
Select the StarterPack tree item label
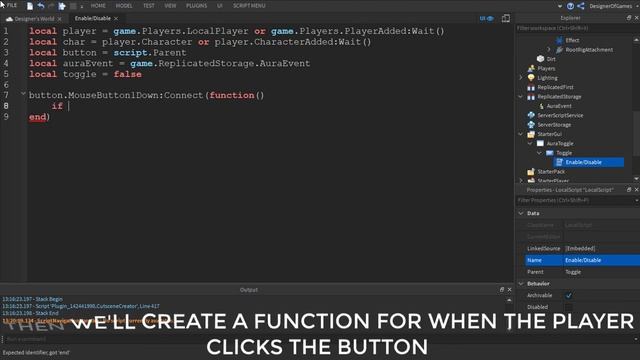(551, 171)
